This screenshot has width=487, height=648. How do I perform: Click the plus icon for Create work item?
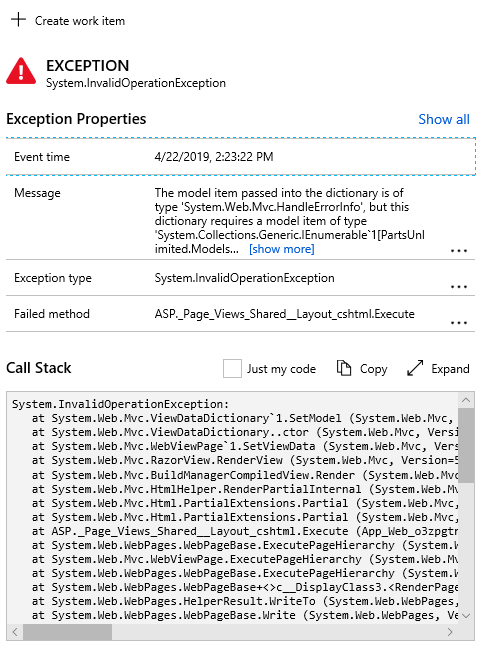tap(18, 20)
